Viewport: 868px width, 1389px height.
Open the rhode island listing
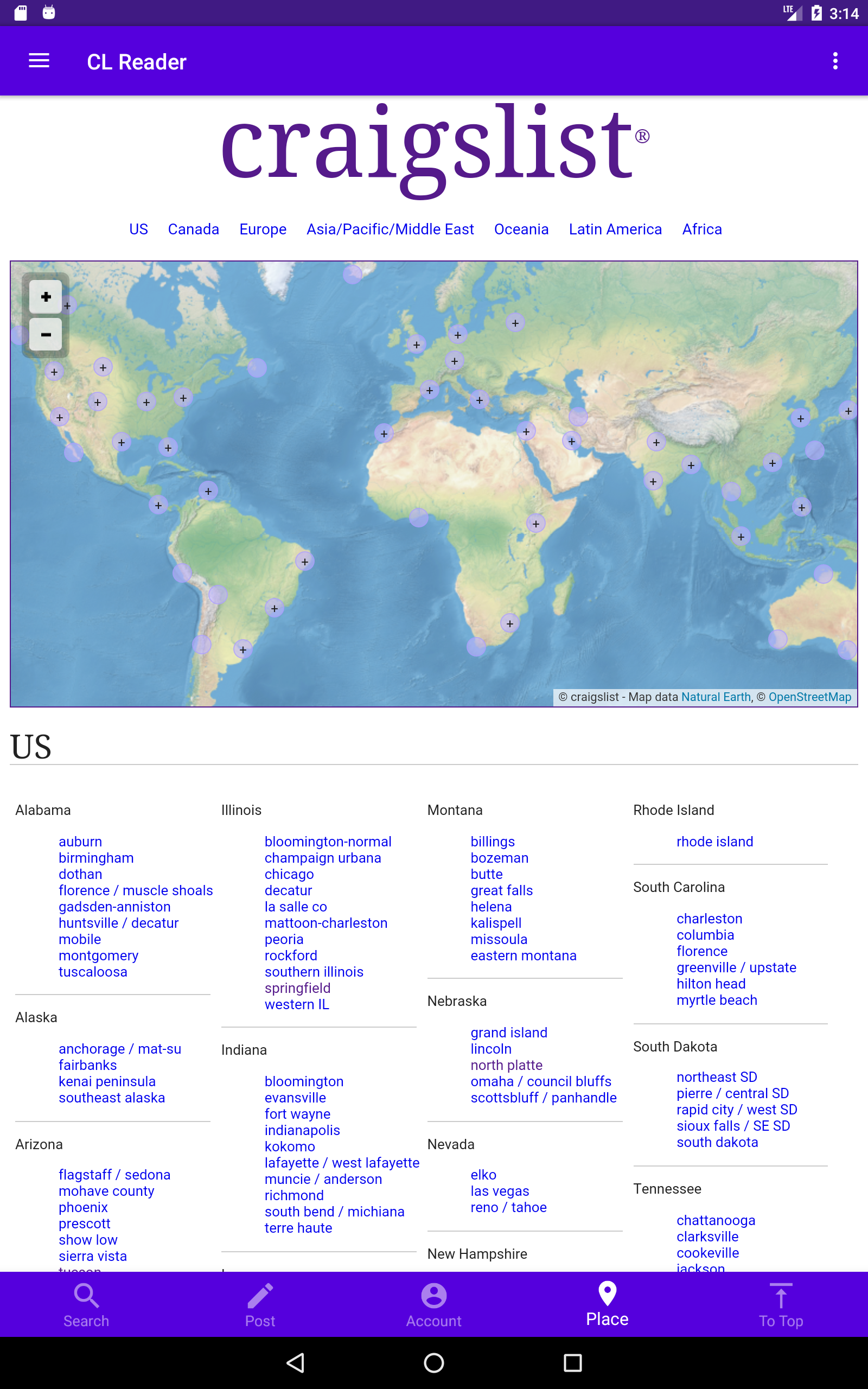point(714,842)
